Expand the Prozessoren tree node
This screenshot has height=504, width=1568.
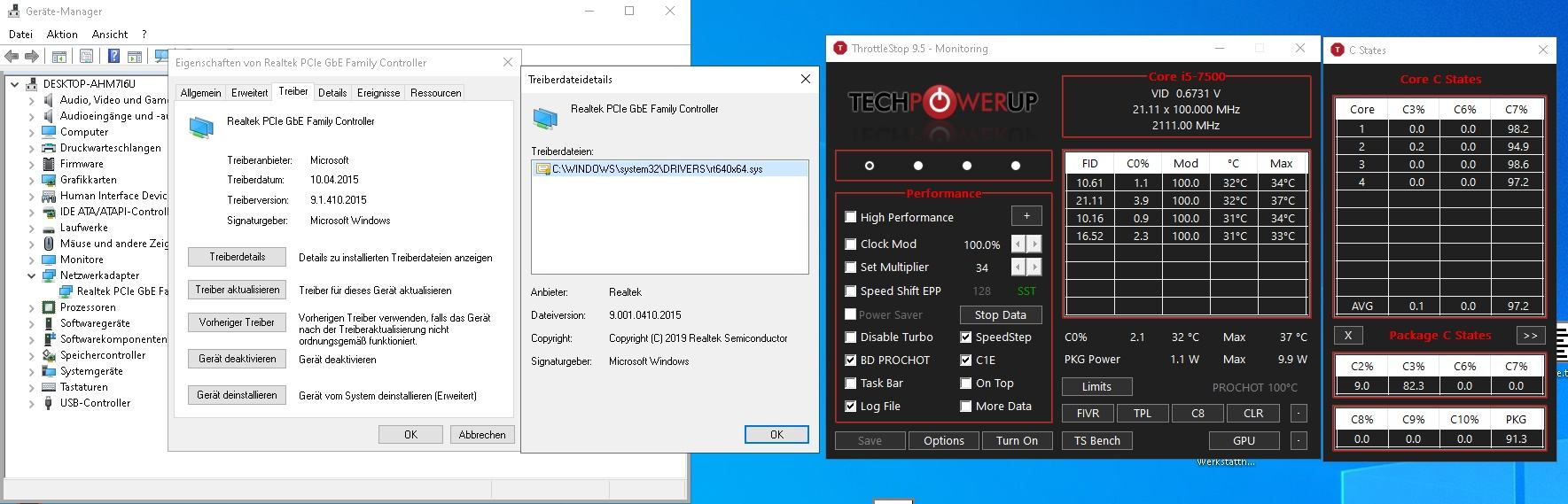click(x=31, y=307)
